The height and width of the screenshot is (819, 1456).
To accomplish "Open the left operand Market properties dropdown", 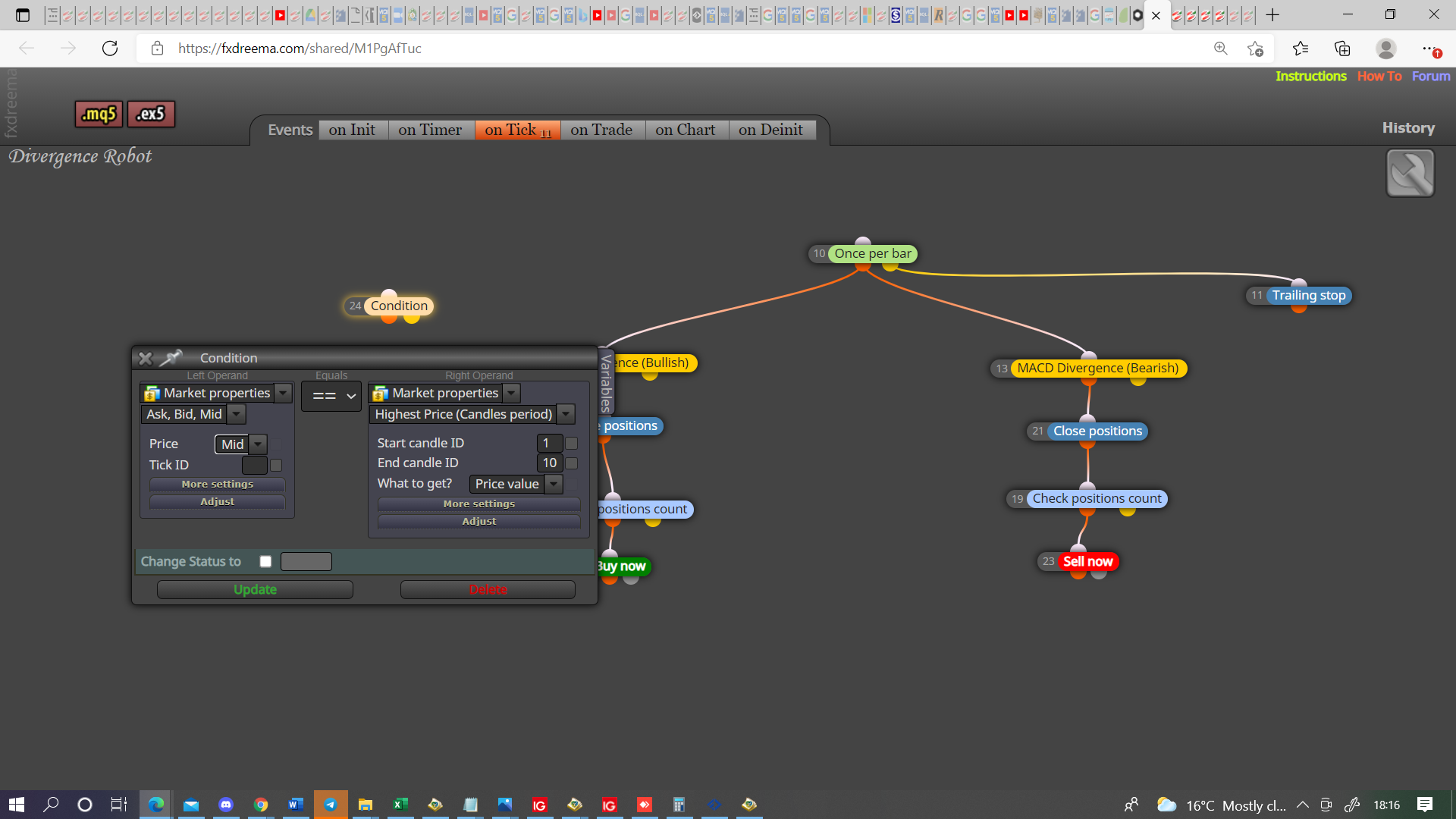I will coord(284,393).
